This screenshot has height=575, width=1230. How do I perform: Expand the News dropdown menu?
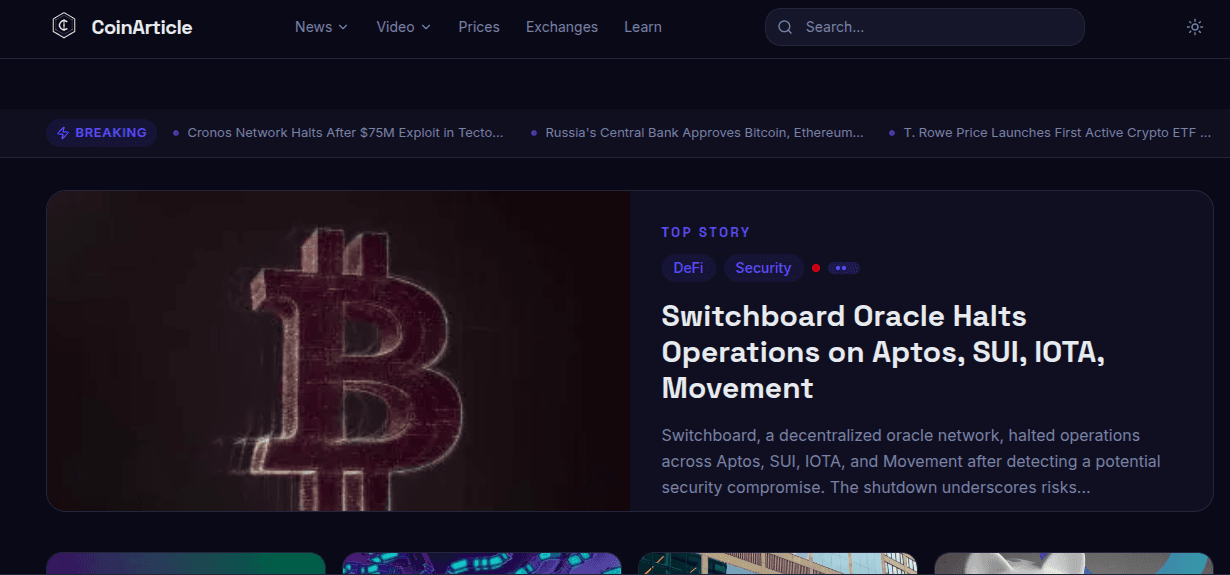point(321,27)
